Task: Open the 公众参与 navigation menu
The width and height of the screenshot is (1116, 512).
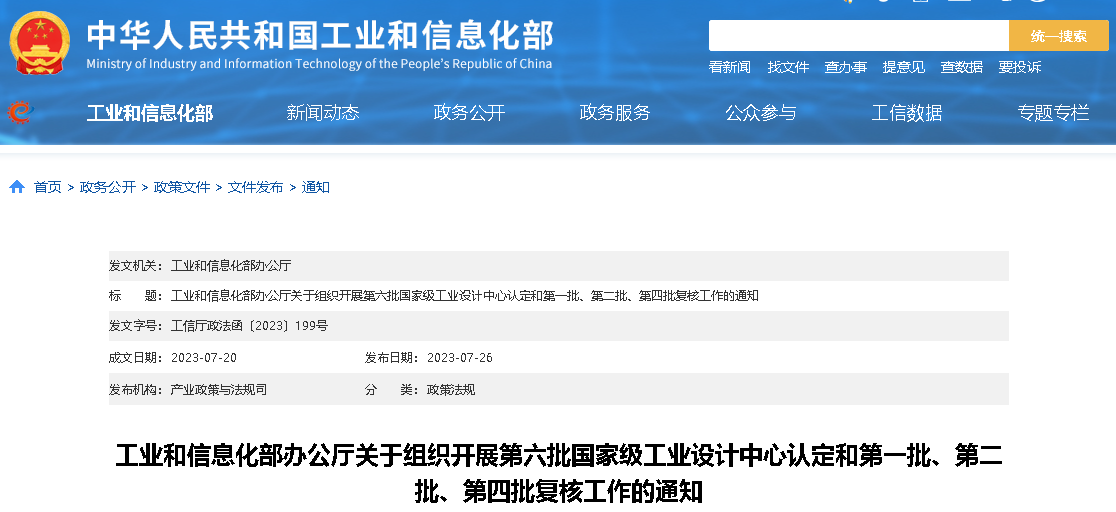Action: tap(761, 113)
